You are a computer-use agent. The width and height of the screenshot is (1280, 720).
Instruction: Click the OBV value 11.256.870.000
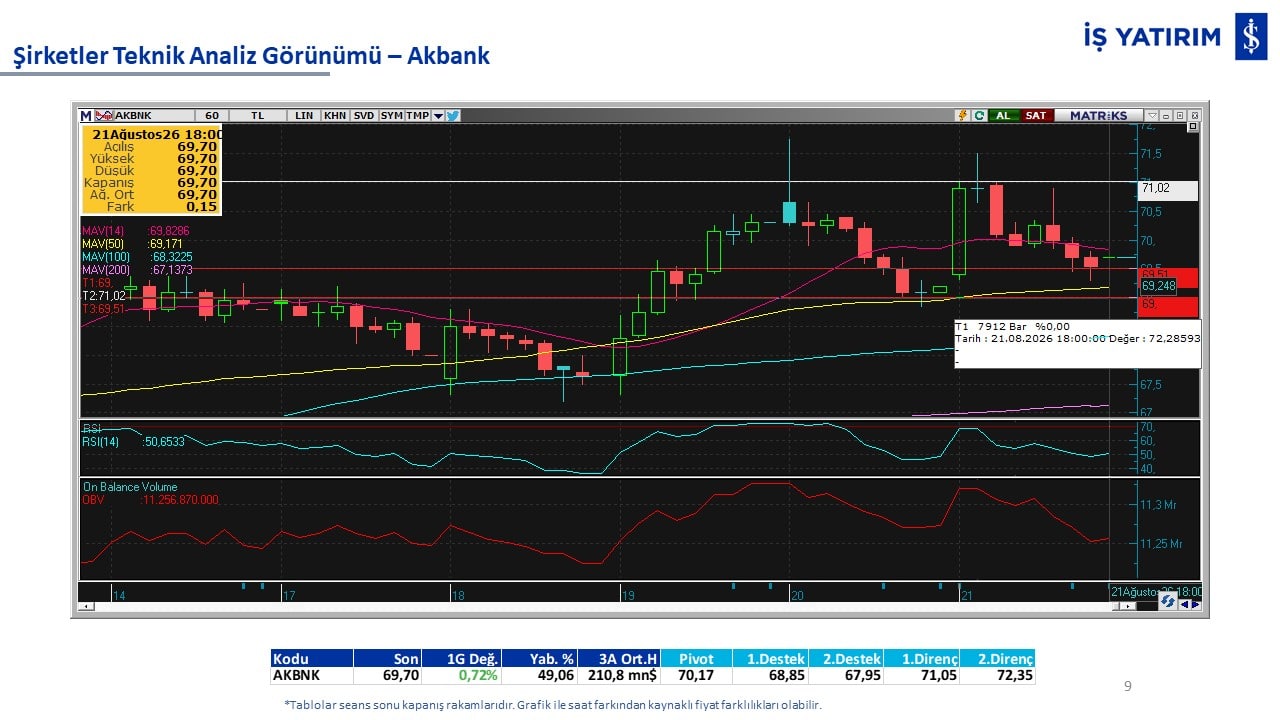point(180,500)
